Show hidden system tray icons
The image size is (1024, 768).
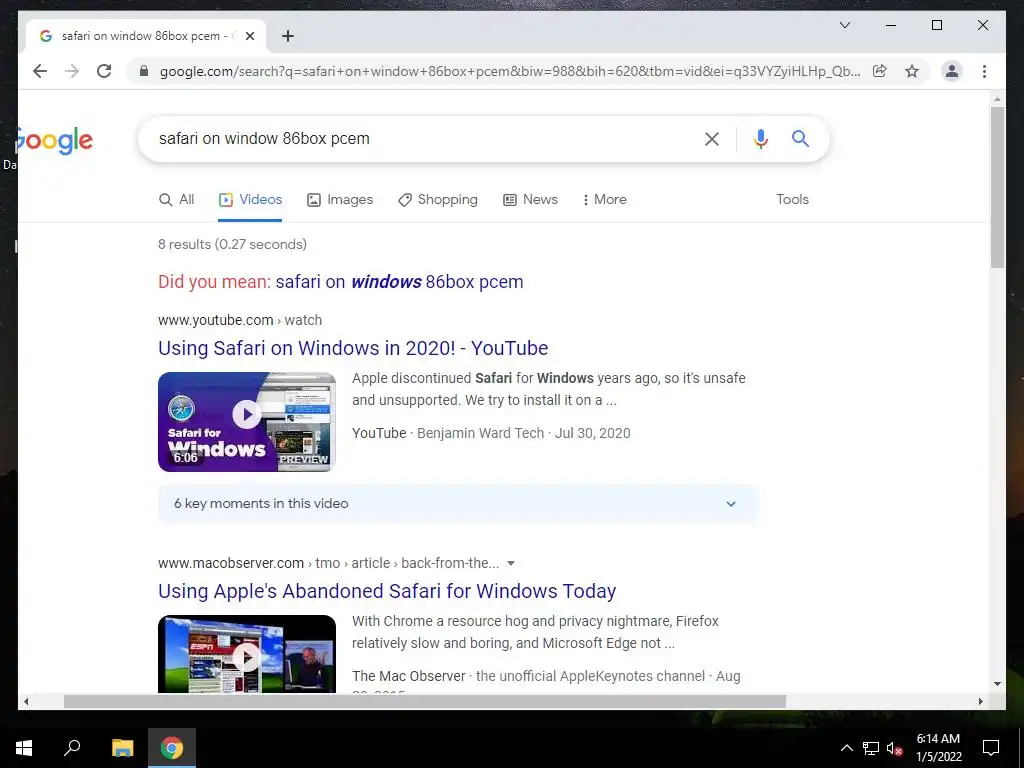[x=846, y=748]
